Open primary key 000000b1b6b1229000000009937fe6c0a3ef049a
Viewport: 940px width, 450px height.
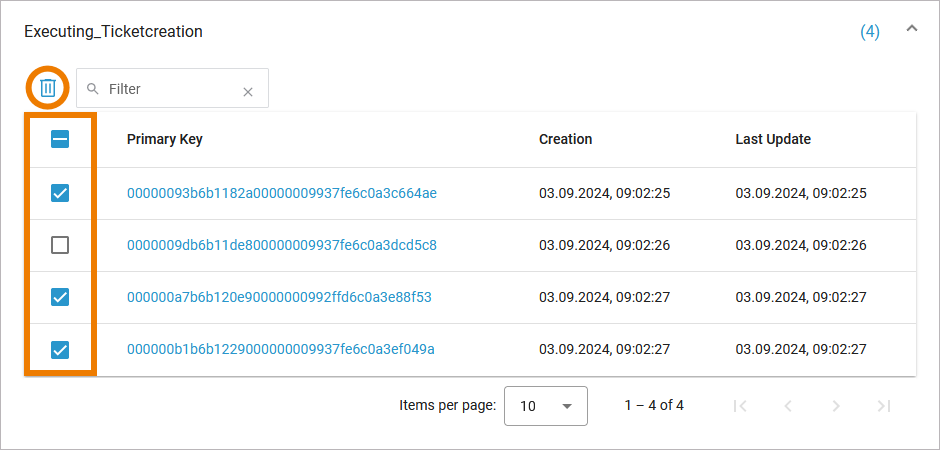pyautogui.click(x=281, y=349)
